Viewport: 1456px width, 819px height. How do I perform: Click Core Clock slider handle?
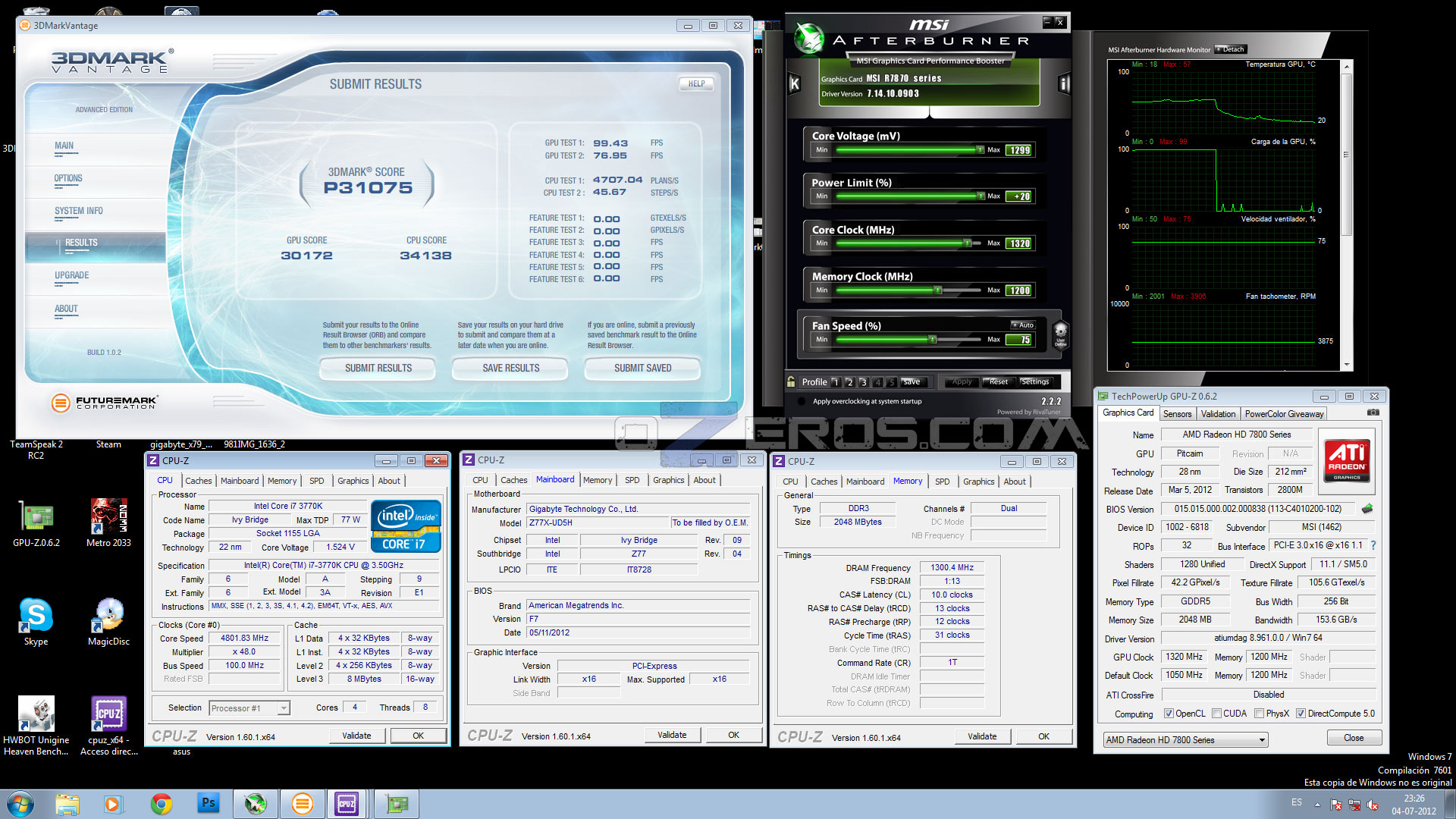point(968,243)
